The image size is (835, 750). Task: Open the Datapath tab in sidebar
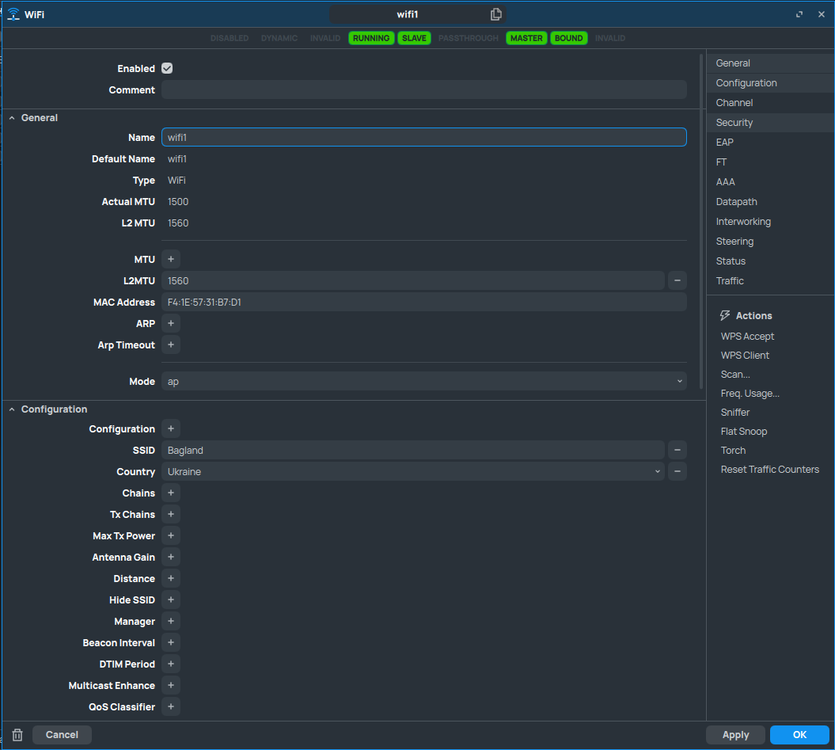[736, 202]
